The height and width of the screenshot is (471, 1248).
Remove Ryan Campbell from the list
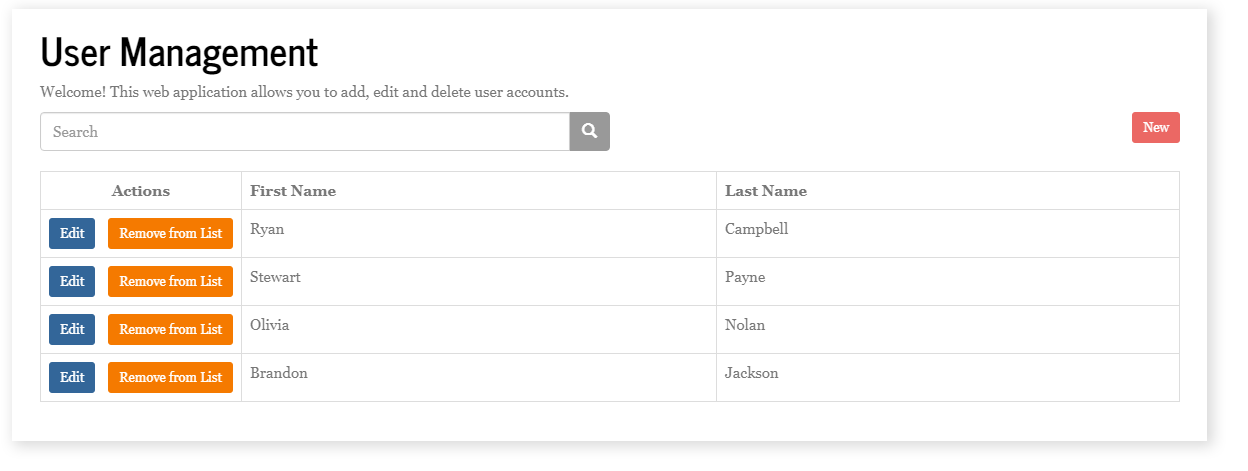(170, 233)
